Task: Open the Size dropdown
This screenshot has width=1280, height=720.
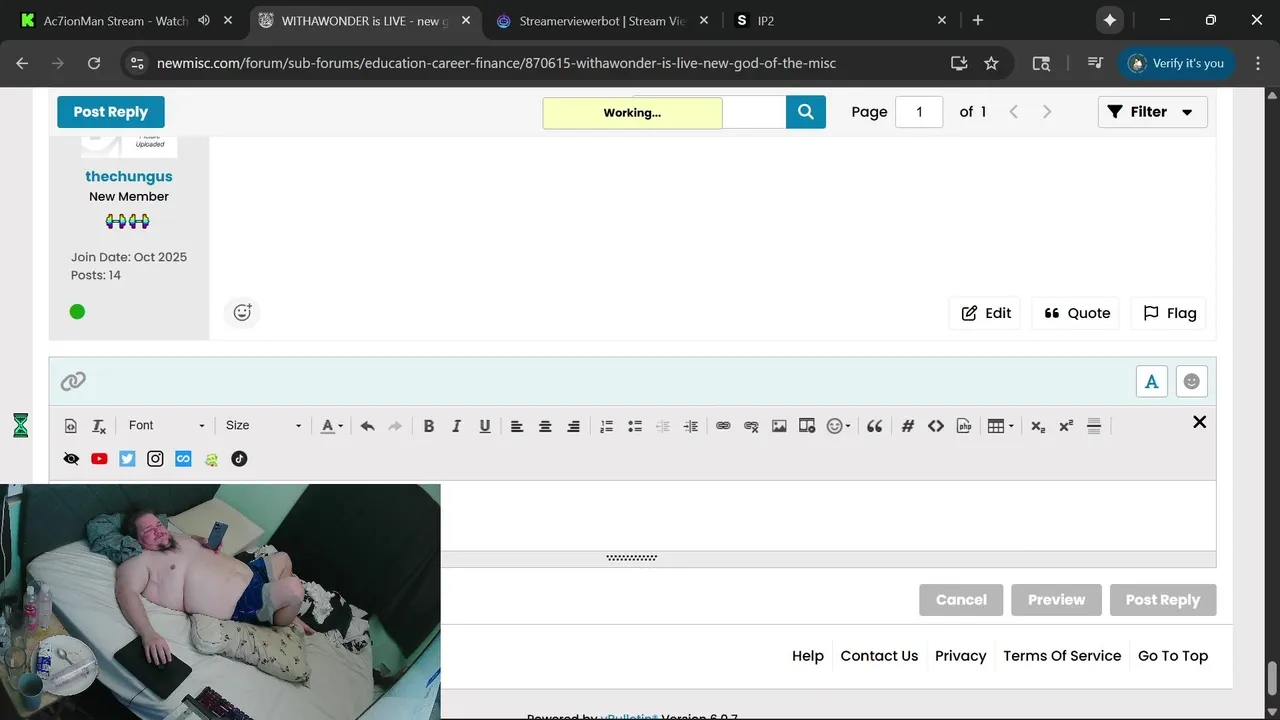Action: coord(263,426)
